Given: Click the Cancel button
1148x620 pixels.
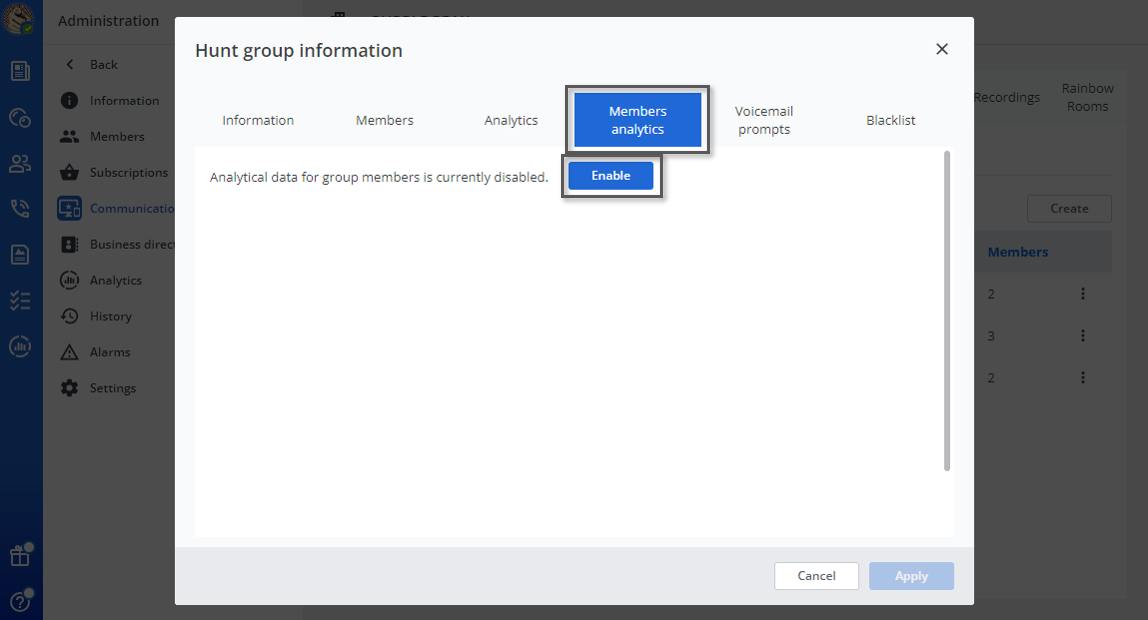Looking at the screenshot, I should click(x=816, y=576).
